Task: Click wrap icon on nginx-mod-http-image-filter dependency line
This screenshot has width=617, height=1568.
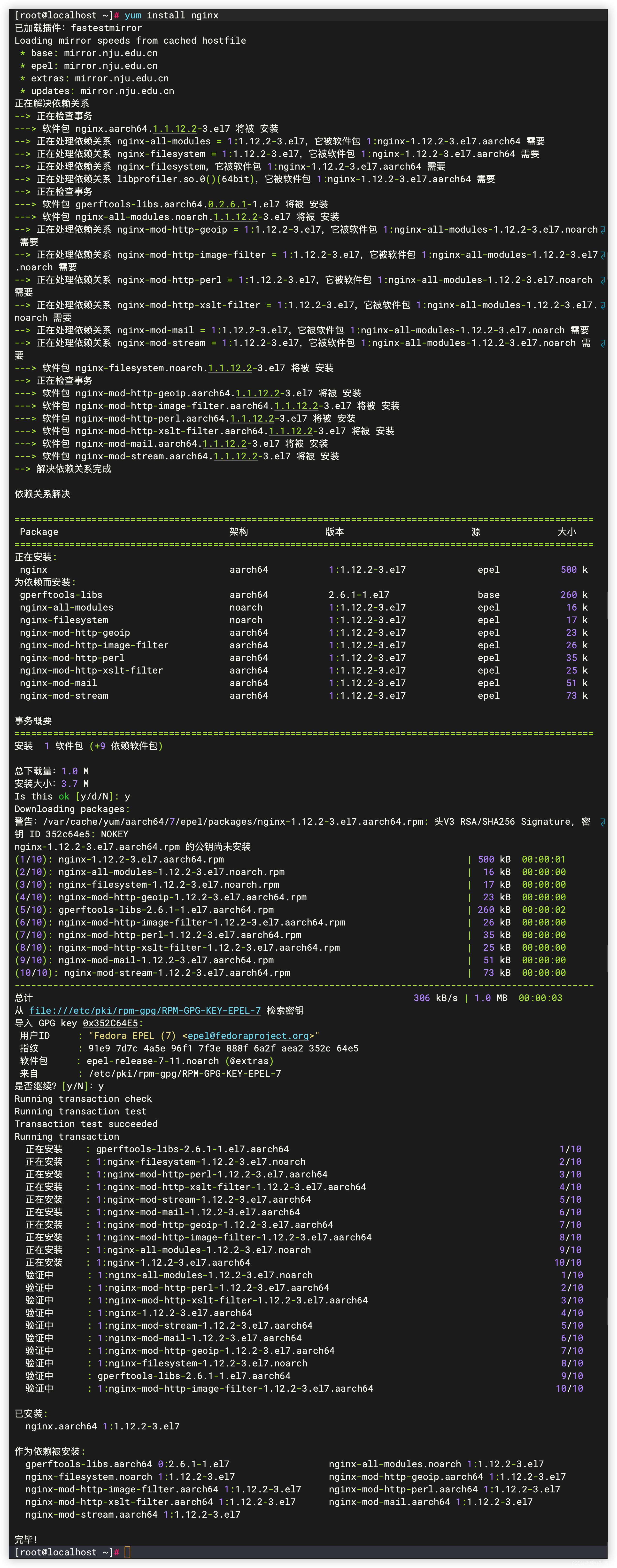Action: [602, 255]
